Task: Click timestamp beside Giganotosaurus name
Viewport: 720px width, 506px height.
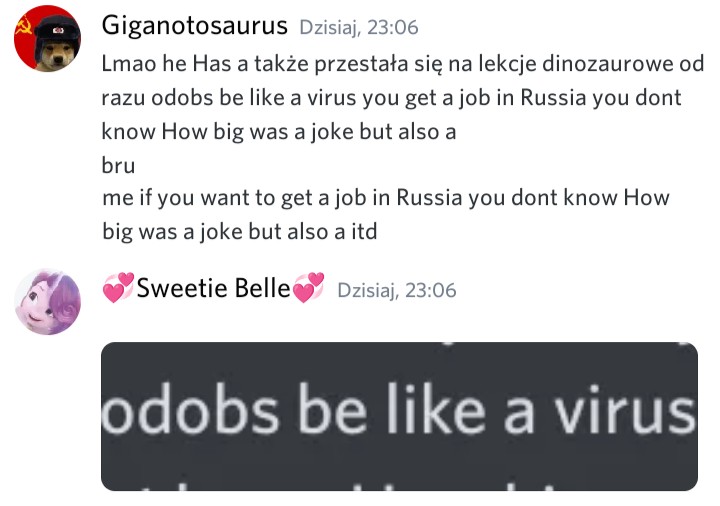Action: tap(359, 28)
